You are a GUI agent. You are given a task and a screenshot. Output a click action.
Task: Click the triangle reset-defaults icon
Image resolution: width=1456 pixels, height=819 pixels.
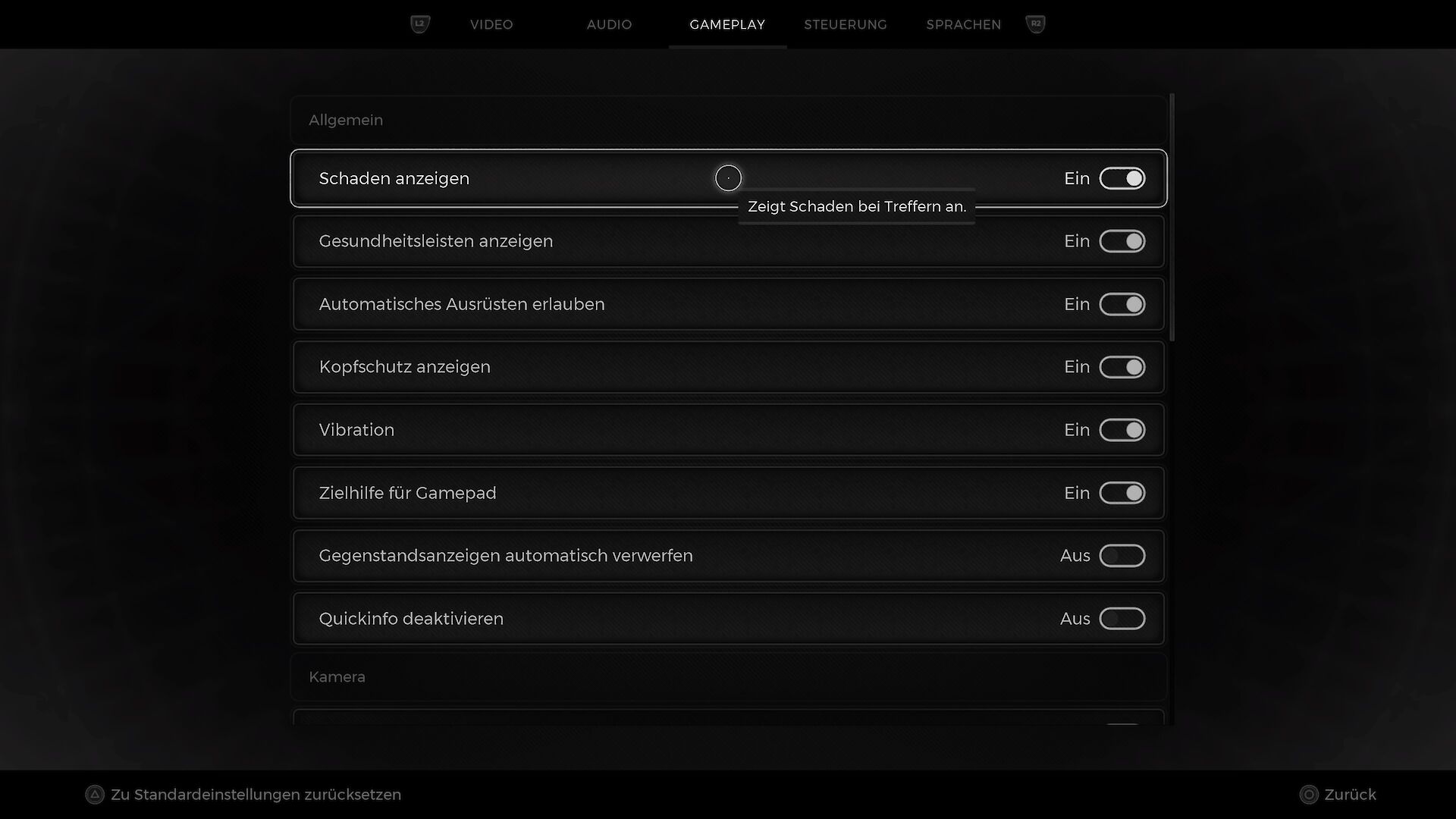click(95, 795)
